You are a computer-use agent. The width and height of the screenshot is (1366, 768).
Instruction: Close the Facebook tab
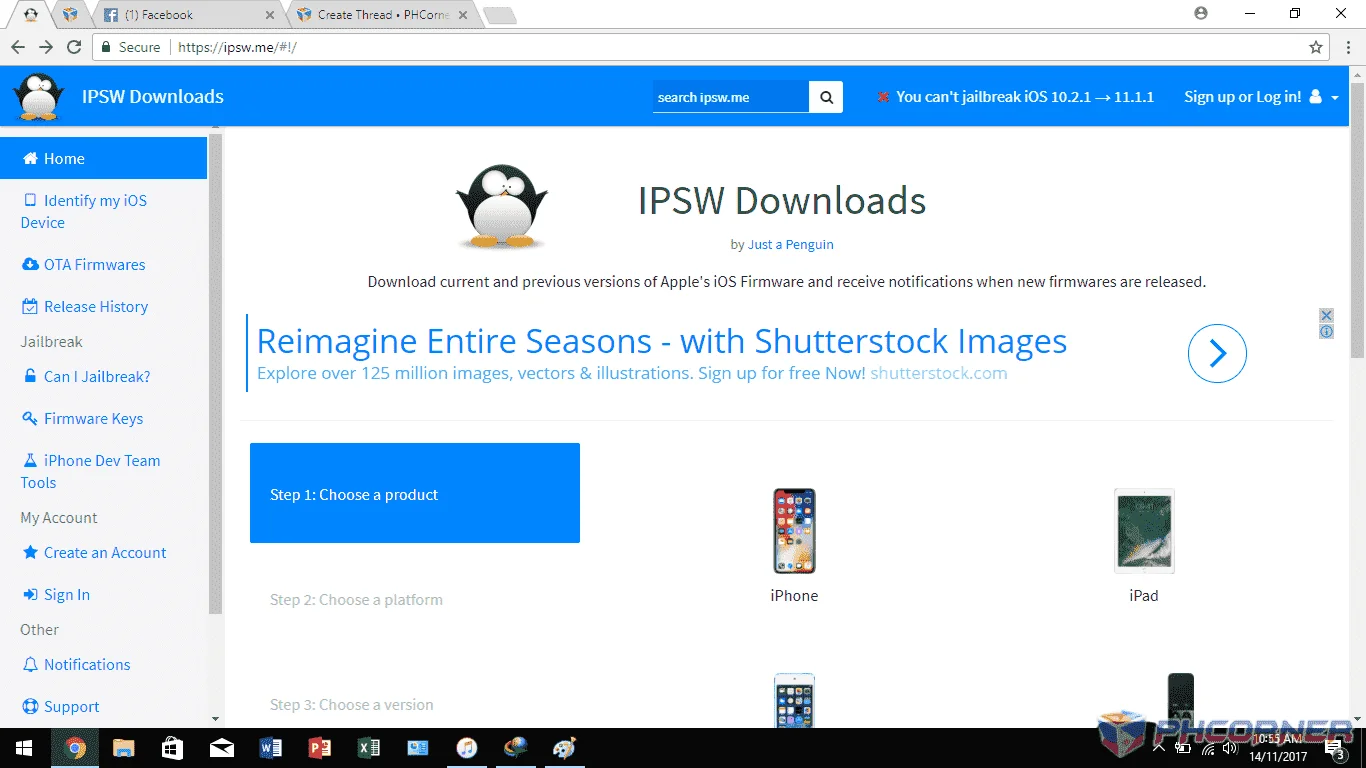pyautogui.click(x=270, y=15)
